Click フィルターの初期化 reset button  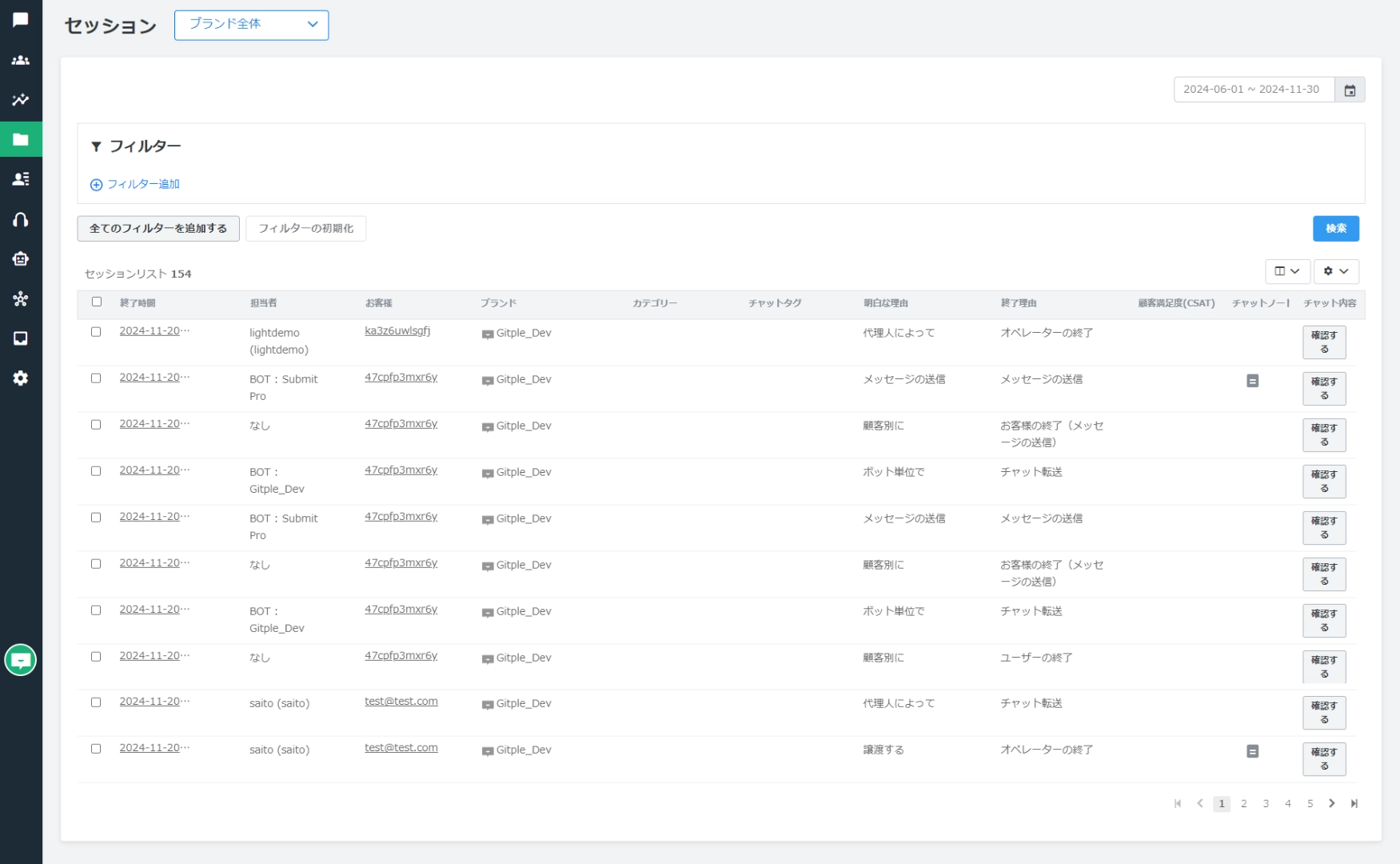pos(305,228)
